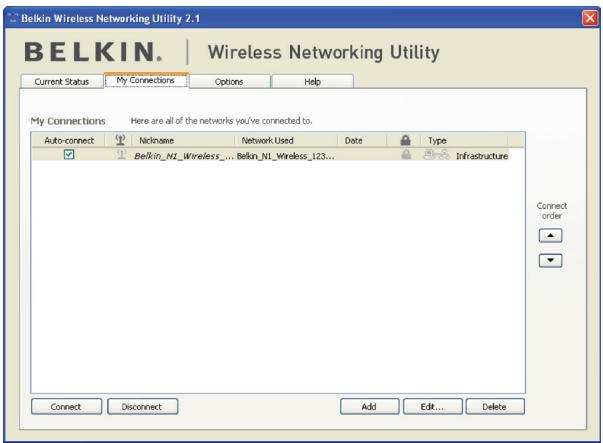The image size is (603, 443).
Task: Click lock icon in Belkin_N1_Wireless row
Action: [406, 155]
